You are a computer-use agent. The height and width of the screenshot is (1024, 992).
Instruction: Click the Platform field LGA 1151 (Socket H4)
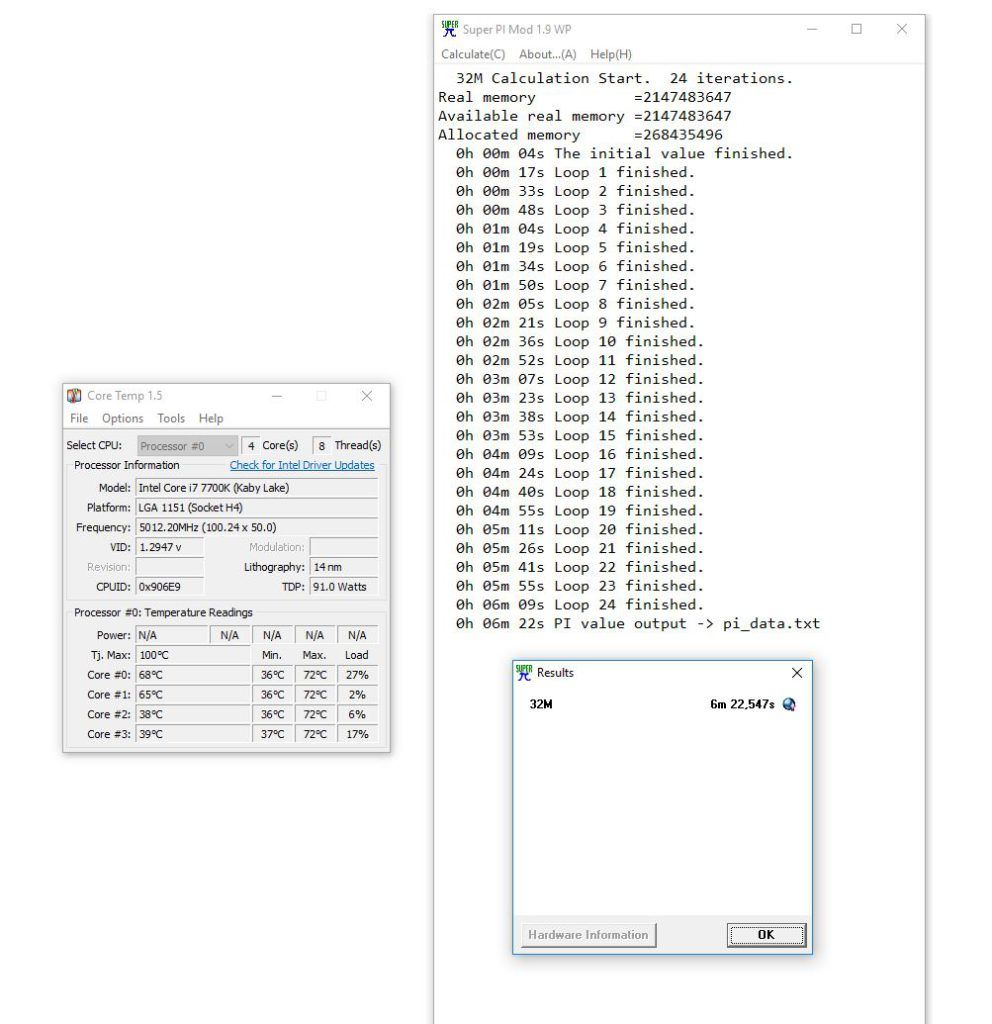pos(257,507)
